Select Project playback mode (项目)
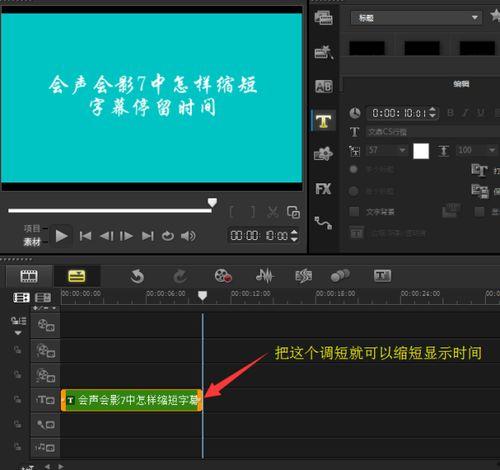Image resolution: width=500 pixels, height=470 pixels. pyautogui.click(x=32, y=229)
